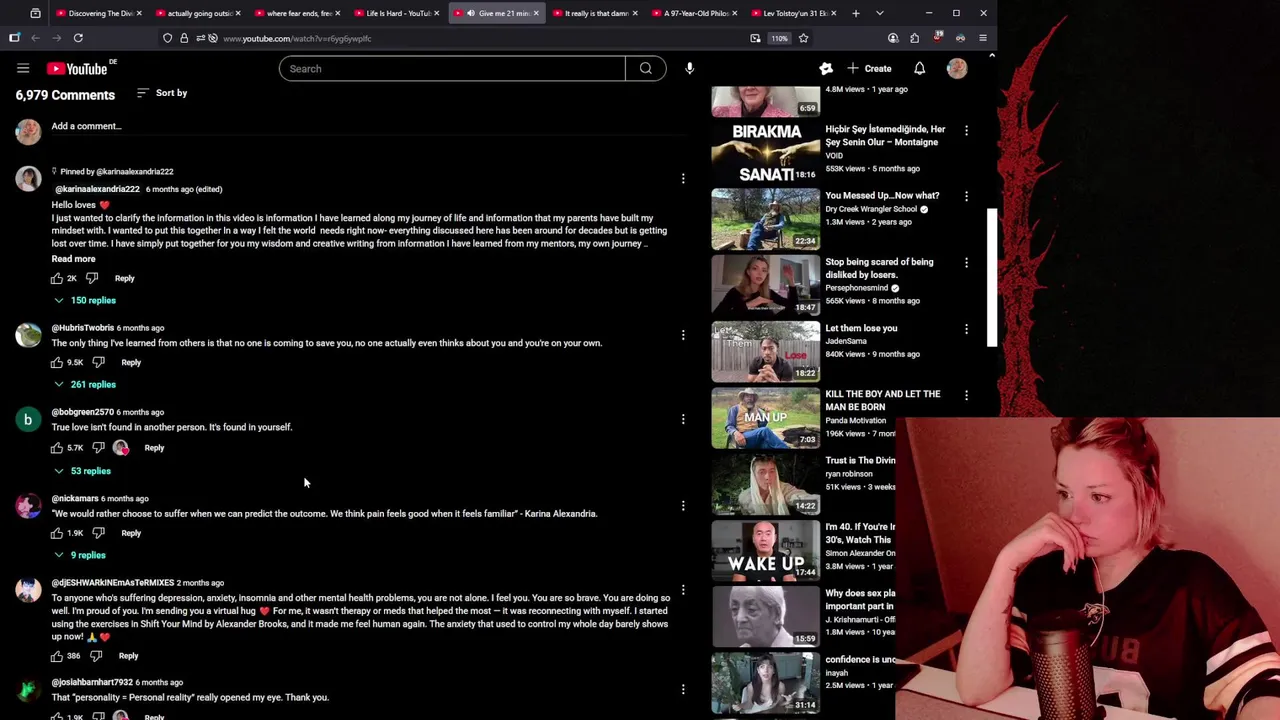Like the @djESHWARkINEmAsTeRMIXES comment
The height and width of the screenshot is (720, 1280).
point(57,656)
